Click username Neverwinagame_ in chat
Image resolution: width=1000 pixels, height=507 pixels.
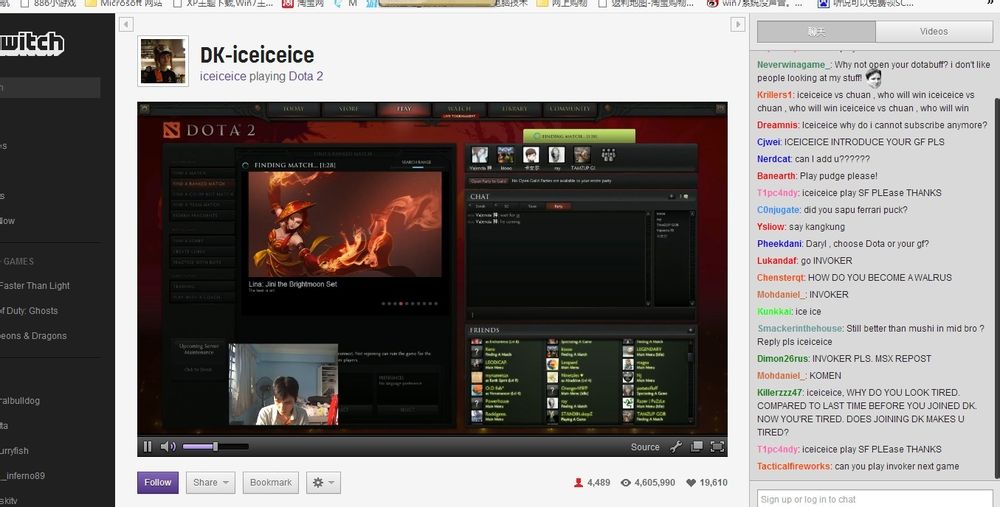click(x=793, y=65)
